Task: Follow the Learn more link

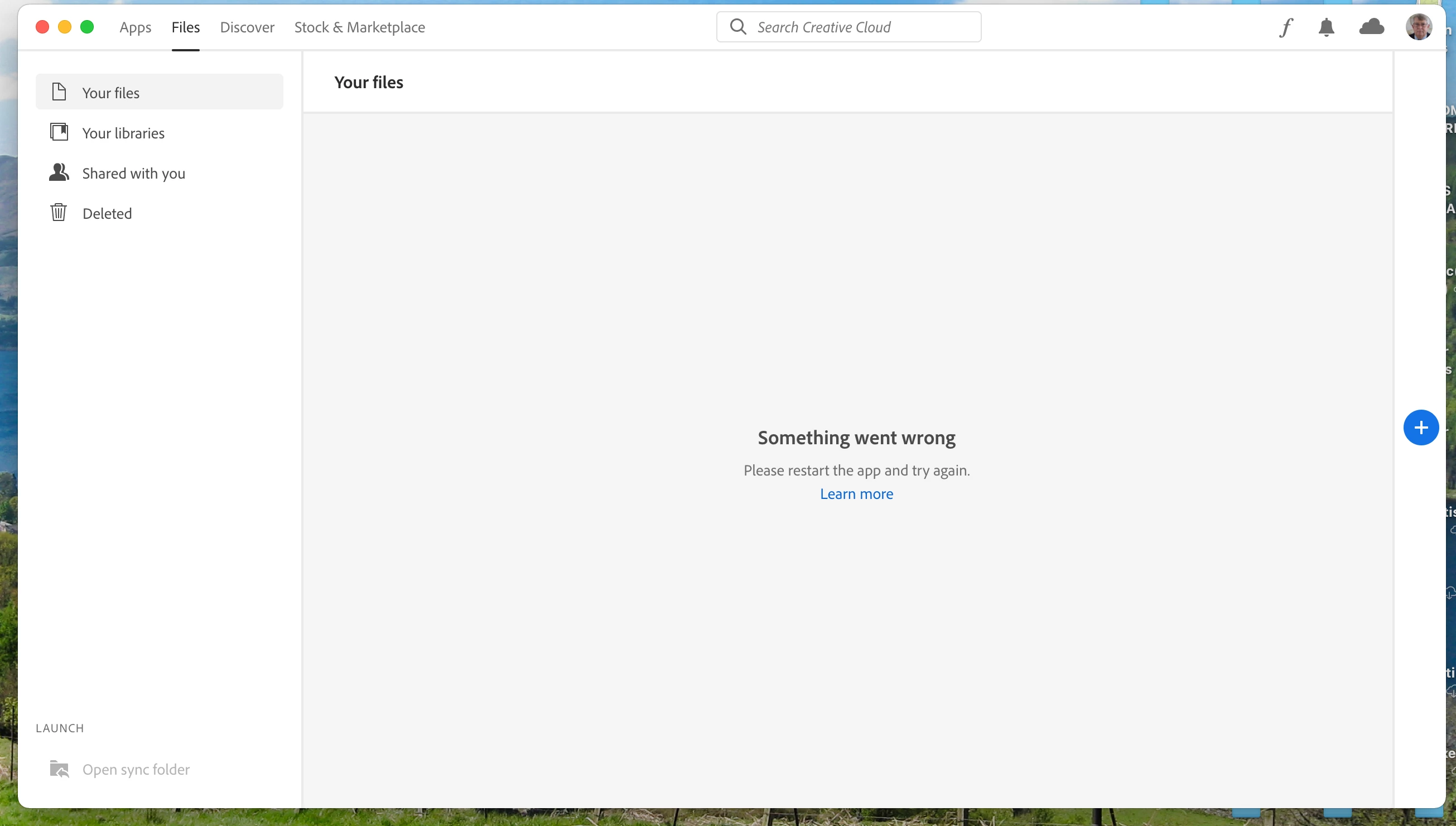Action: pos(856,493)
